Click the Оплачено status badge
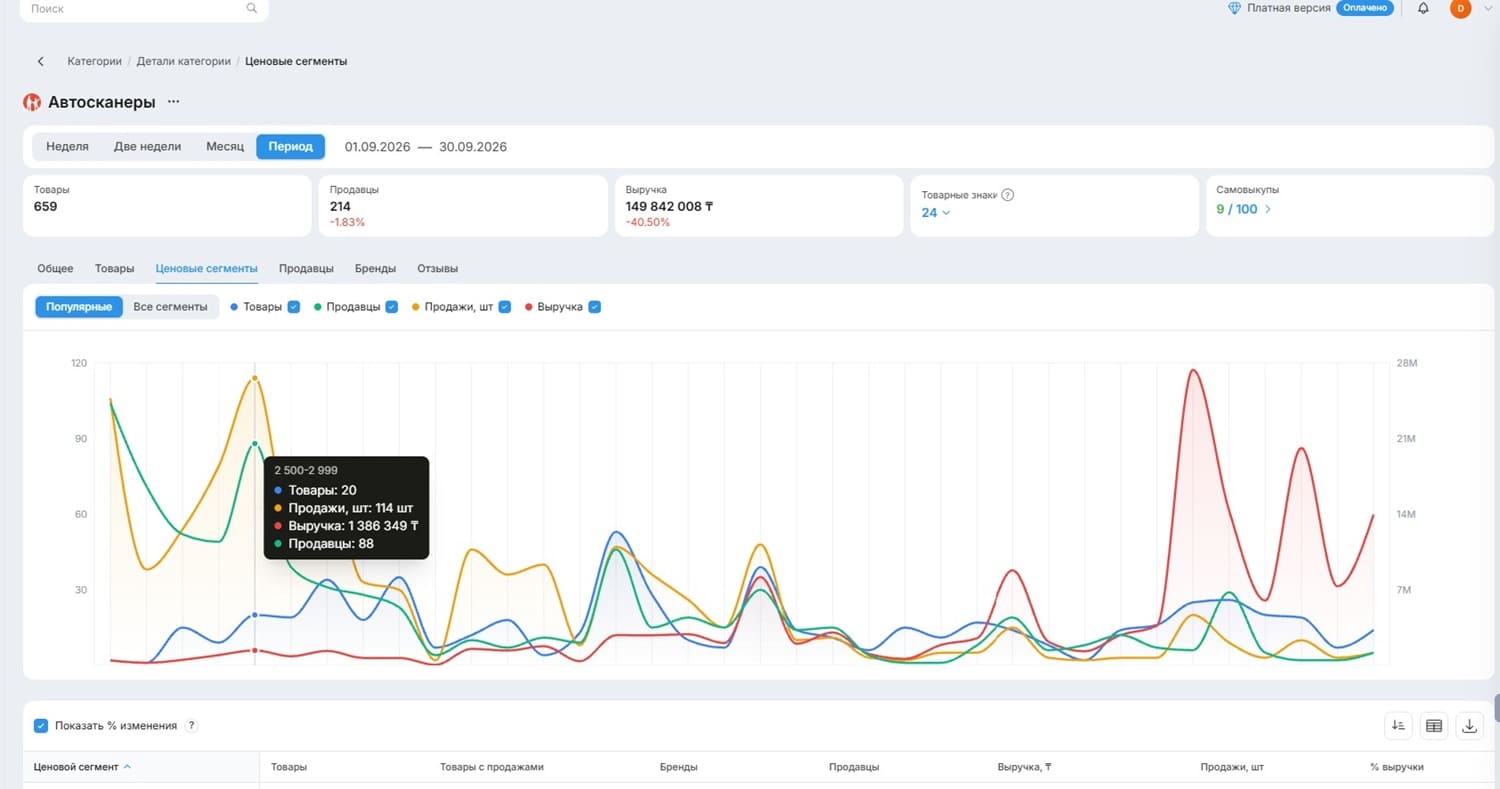1500x789 pixels. coord(1365,8)
